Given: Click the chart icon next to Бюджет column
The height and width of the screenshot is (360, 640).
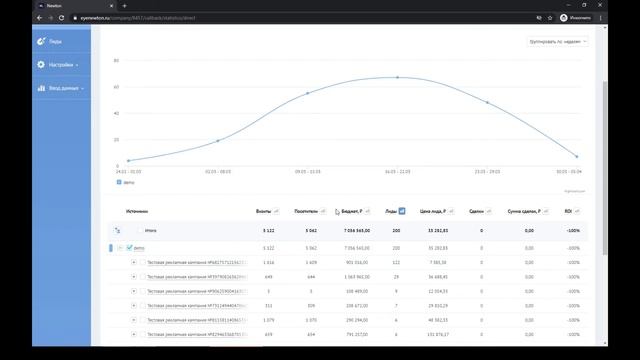Looking at the screenshot, I should [367, 211].
